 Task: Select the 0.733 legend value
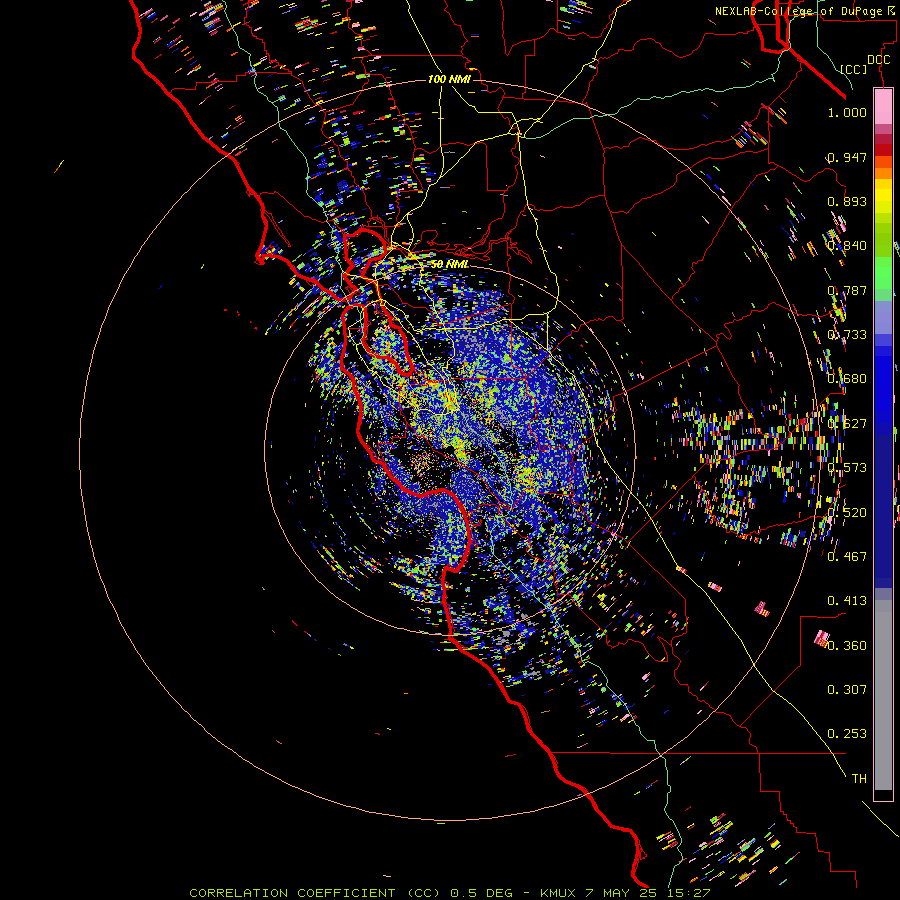[x=847, y=335]
